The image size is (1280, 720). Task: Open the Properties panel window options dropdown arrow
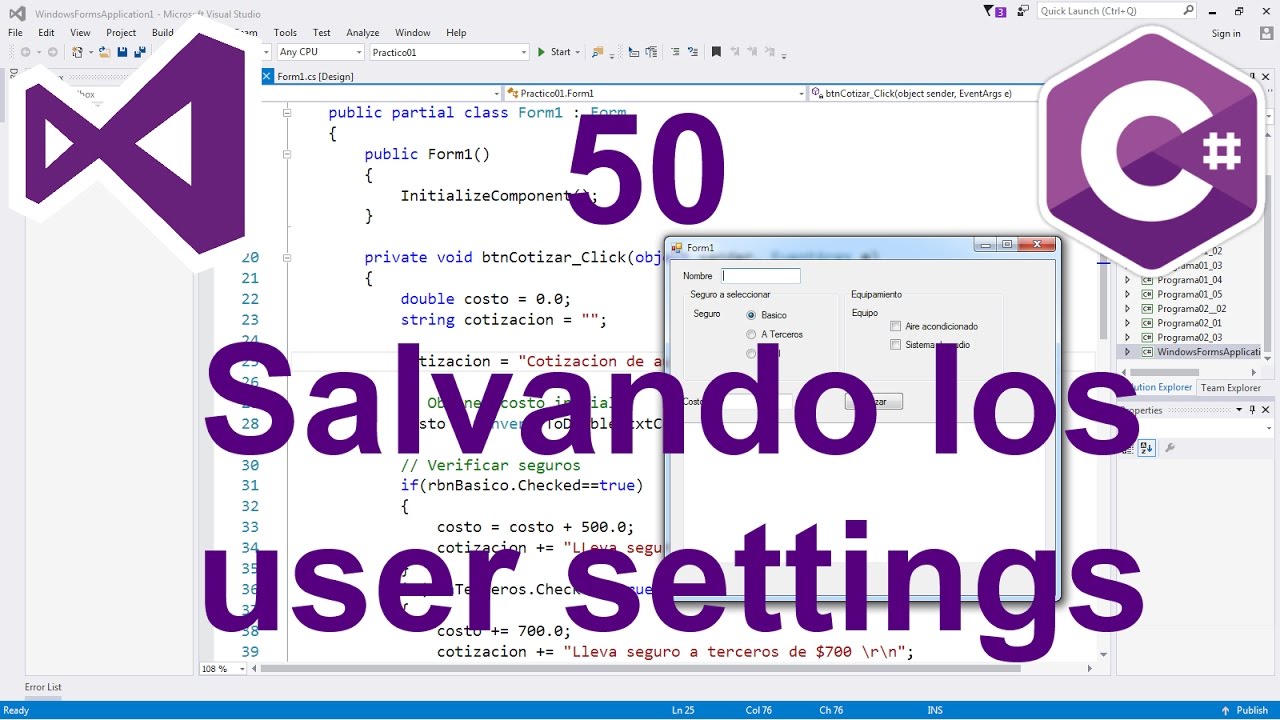1240,410
